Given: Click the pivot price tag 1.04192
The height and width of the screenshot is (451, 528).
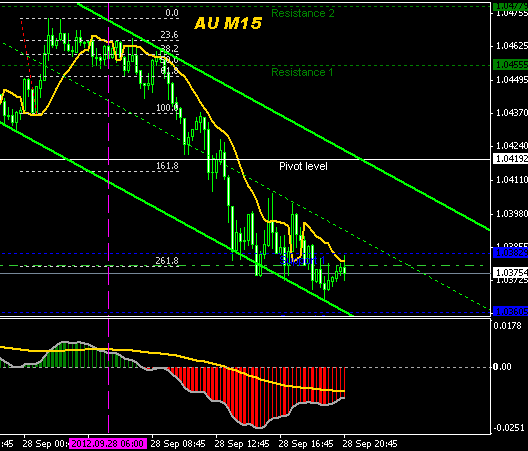Looking at the screenshot, I should click(x=510, y=158).
